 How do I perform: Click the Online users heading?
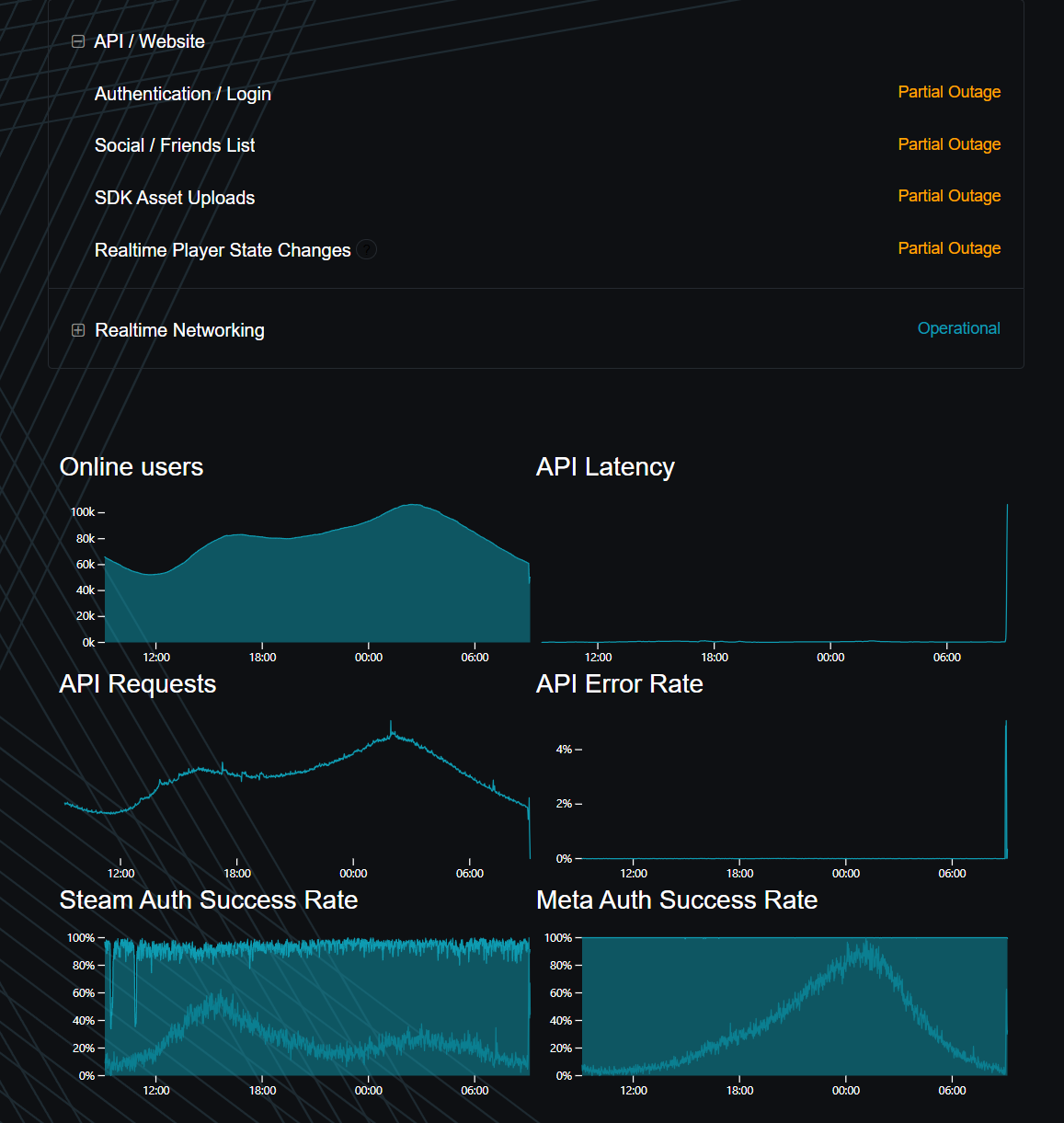tap(132, 467)
